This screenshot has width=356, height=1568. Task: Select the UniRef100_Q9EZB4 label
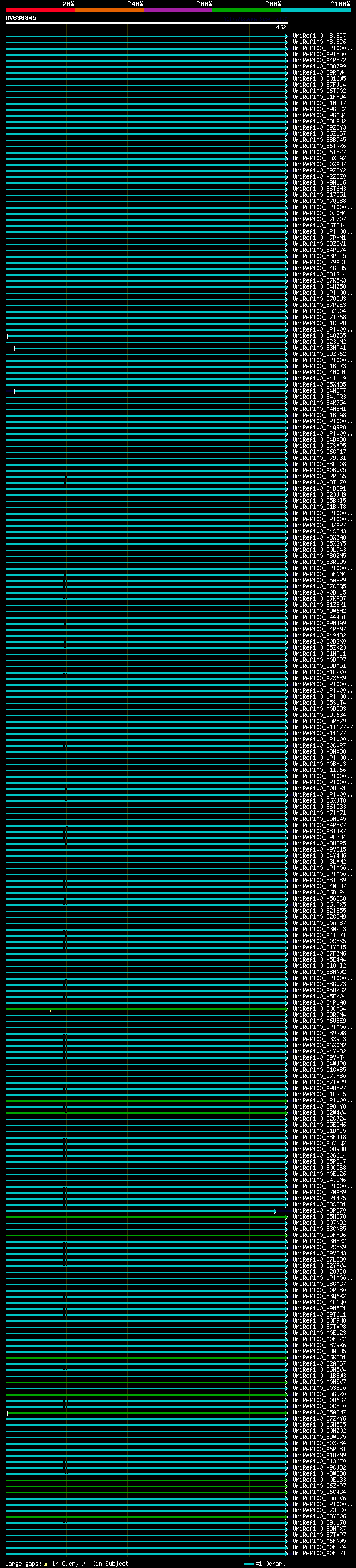[319, 838]
